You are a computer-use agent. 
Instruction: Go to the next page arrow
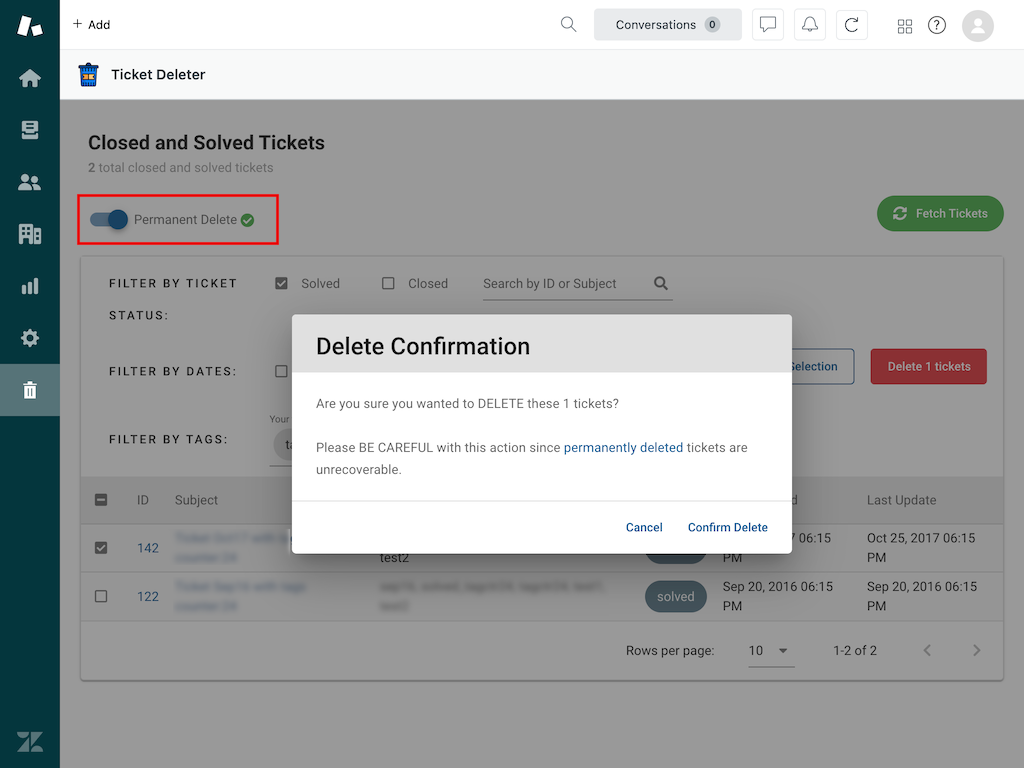click(976, 650)
